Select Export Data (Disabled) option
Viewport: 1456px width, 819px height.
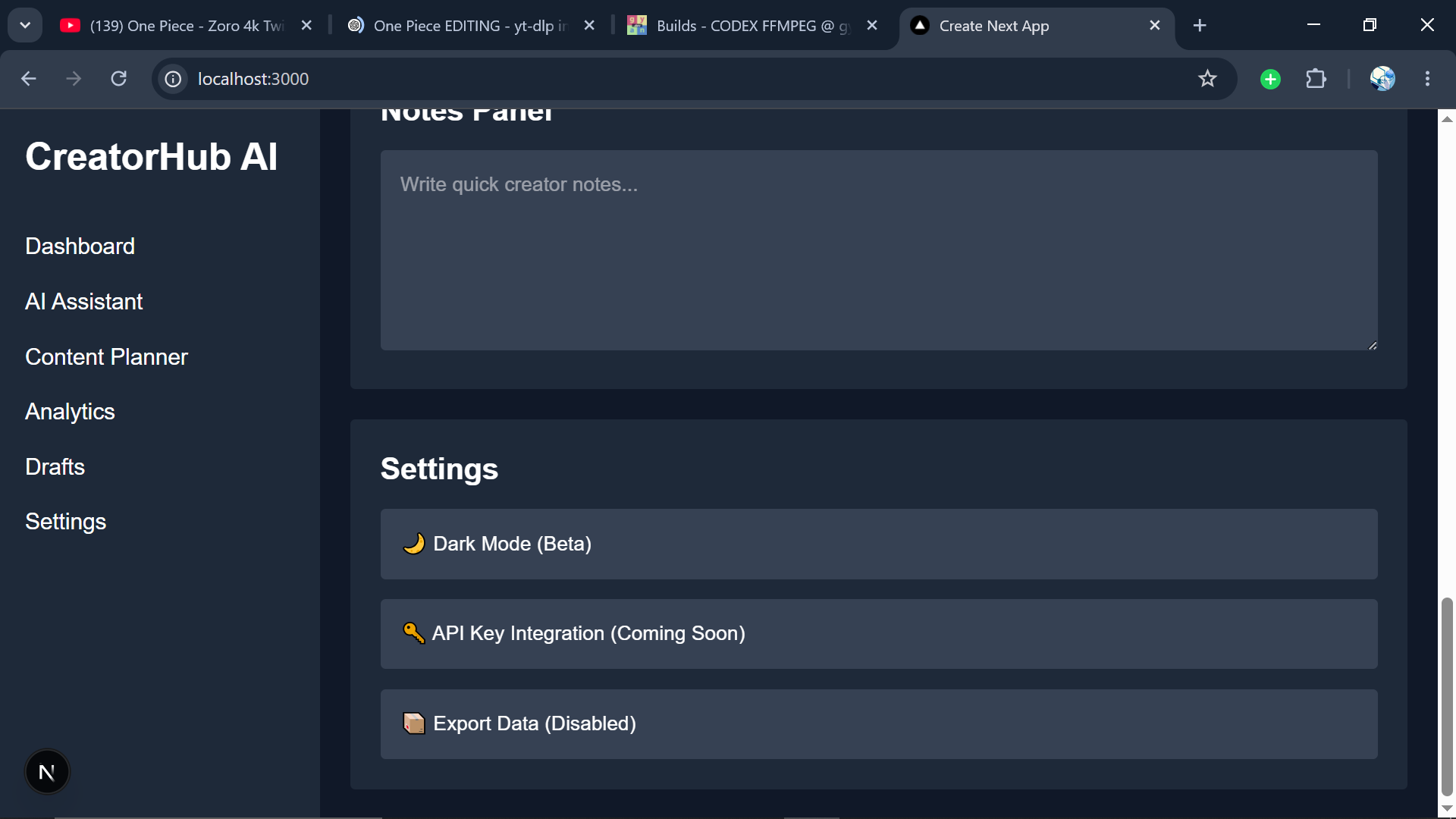pos(879,724)
